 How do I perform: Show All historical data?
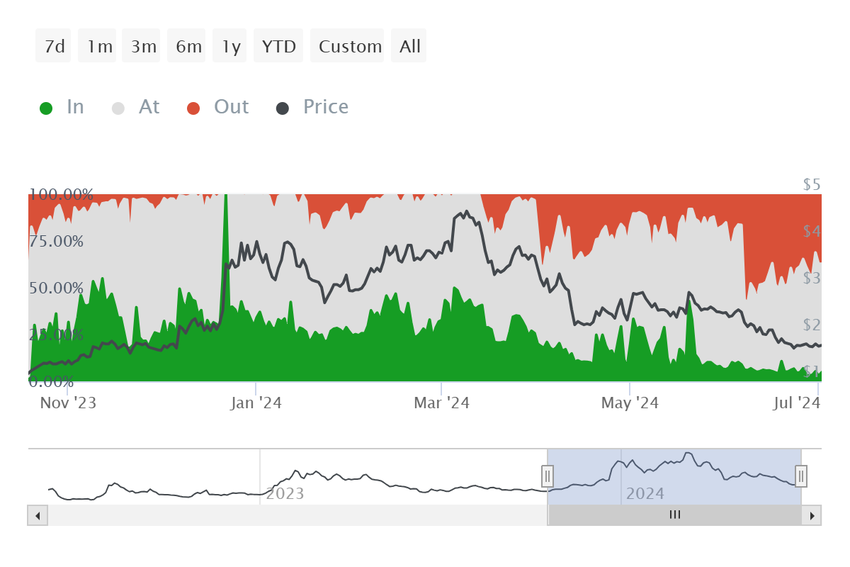pyautogui.click(x=409, y=46)
